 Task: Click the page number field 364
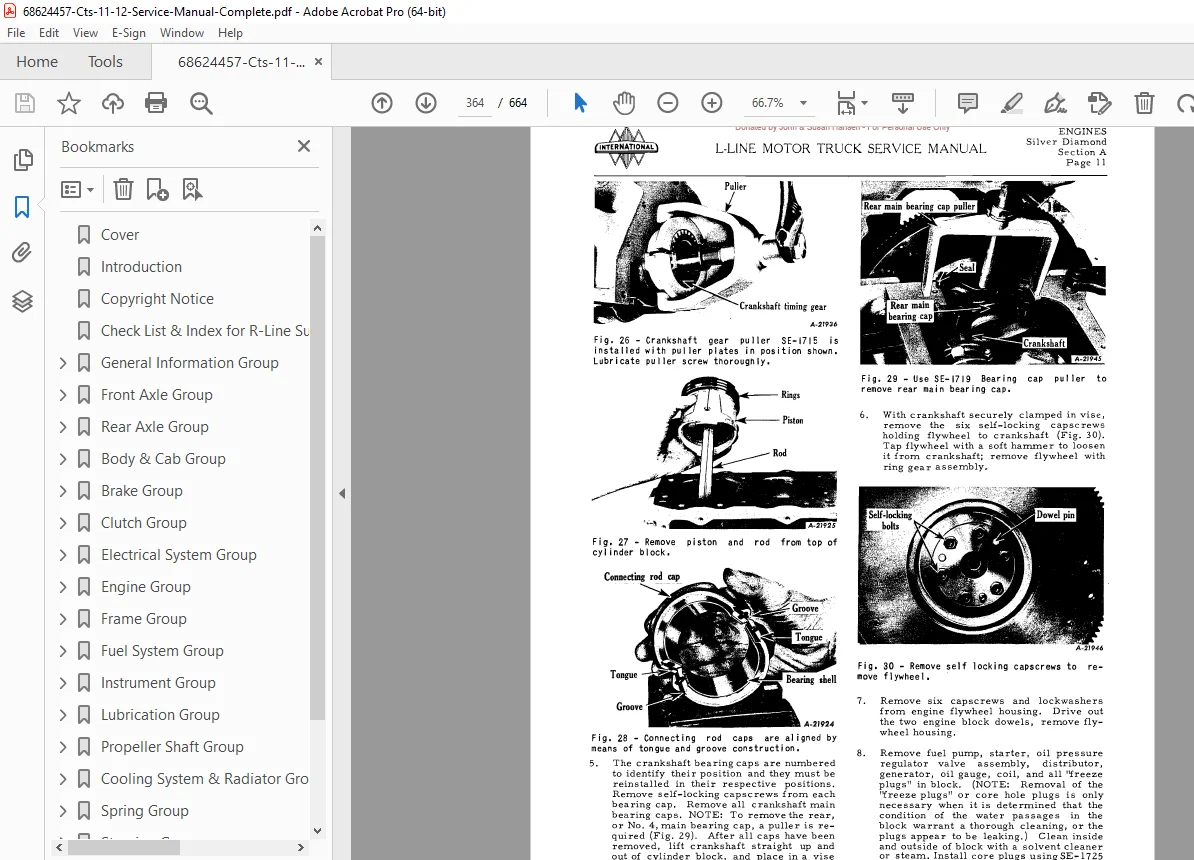(475, 103)
